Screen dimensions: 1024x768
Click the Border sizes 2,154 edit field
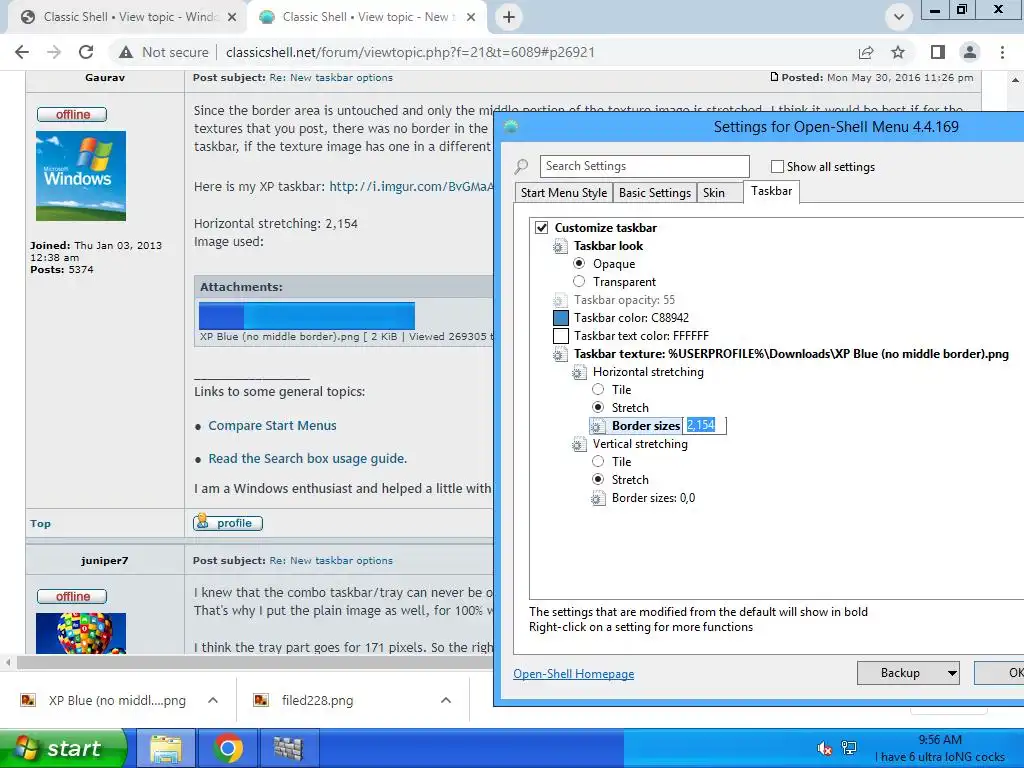(x=705, y=426)
